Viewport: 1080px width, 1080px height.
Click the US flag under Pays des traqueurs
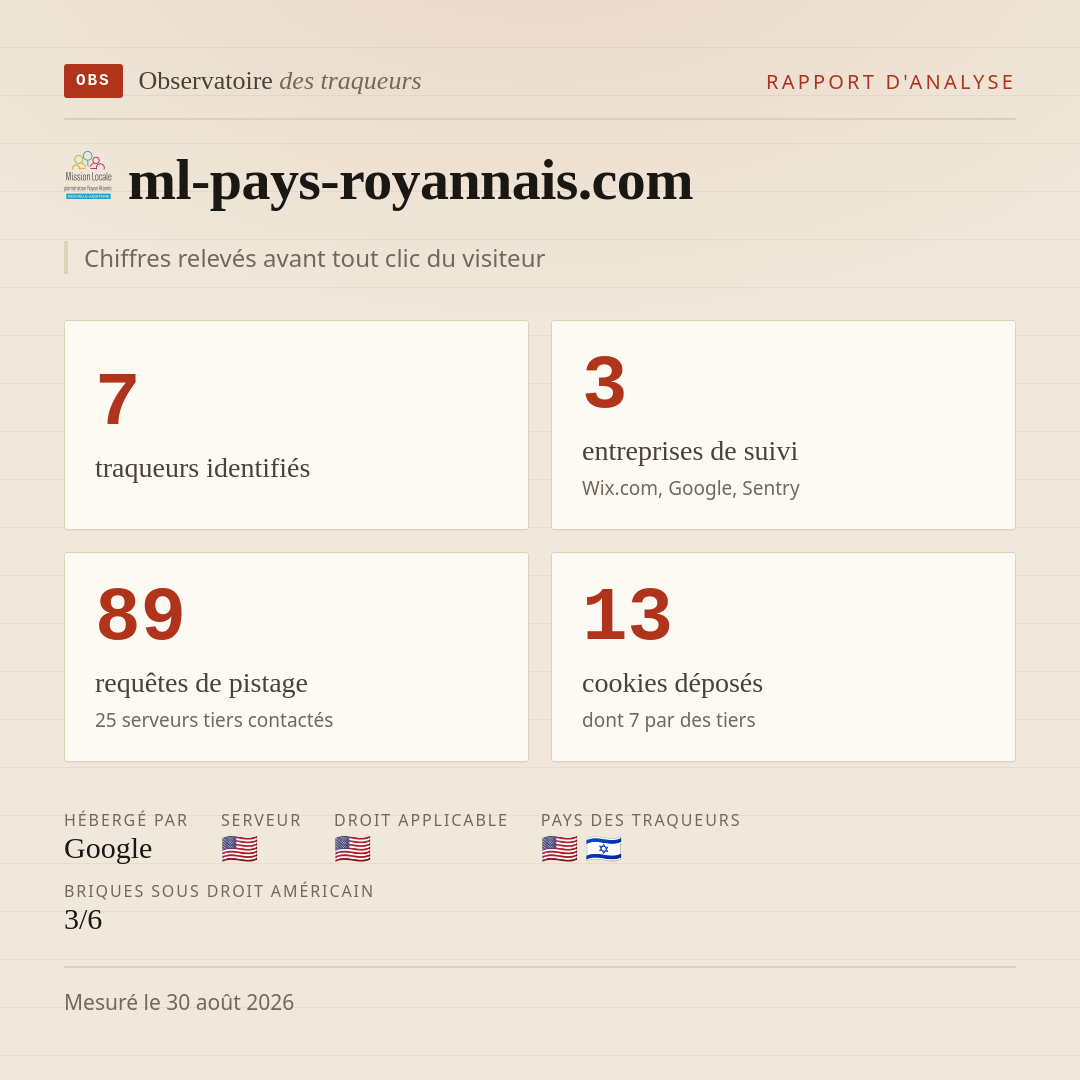click(559, 849)
